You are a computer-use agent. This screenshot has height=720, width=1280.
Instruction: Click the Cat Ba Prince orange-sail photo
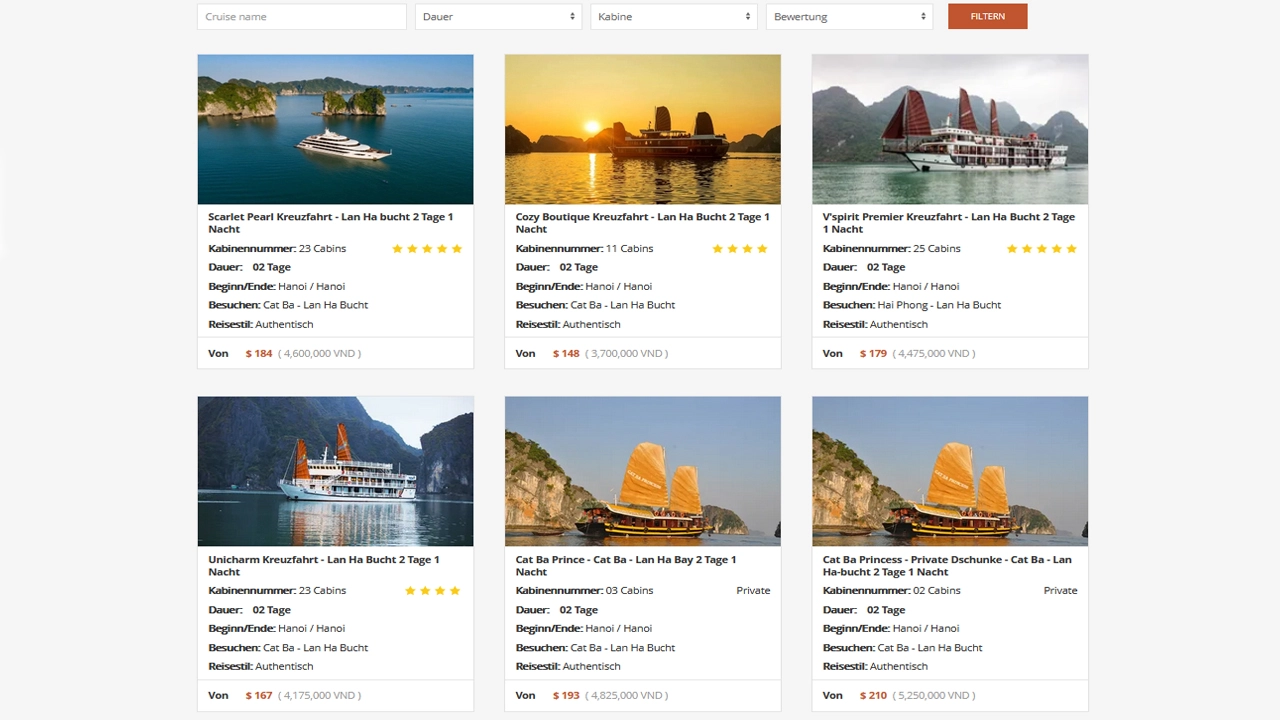[642, 471]
